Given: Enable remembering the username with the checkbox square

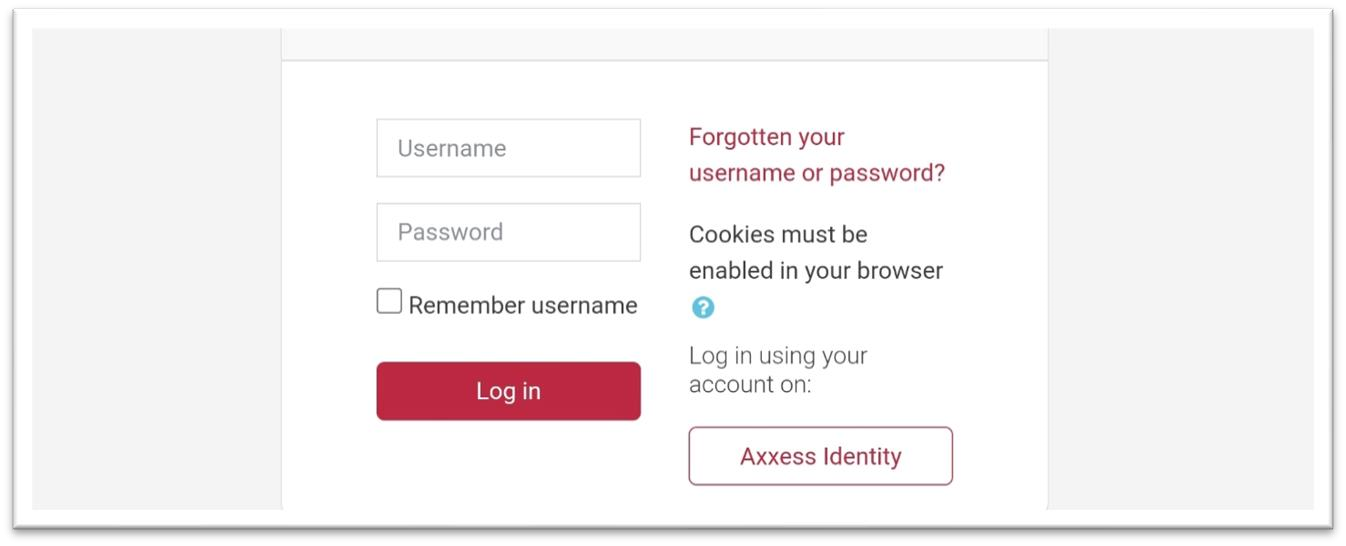Looking at the screenshot, I should coord(389,301).
